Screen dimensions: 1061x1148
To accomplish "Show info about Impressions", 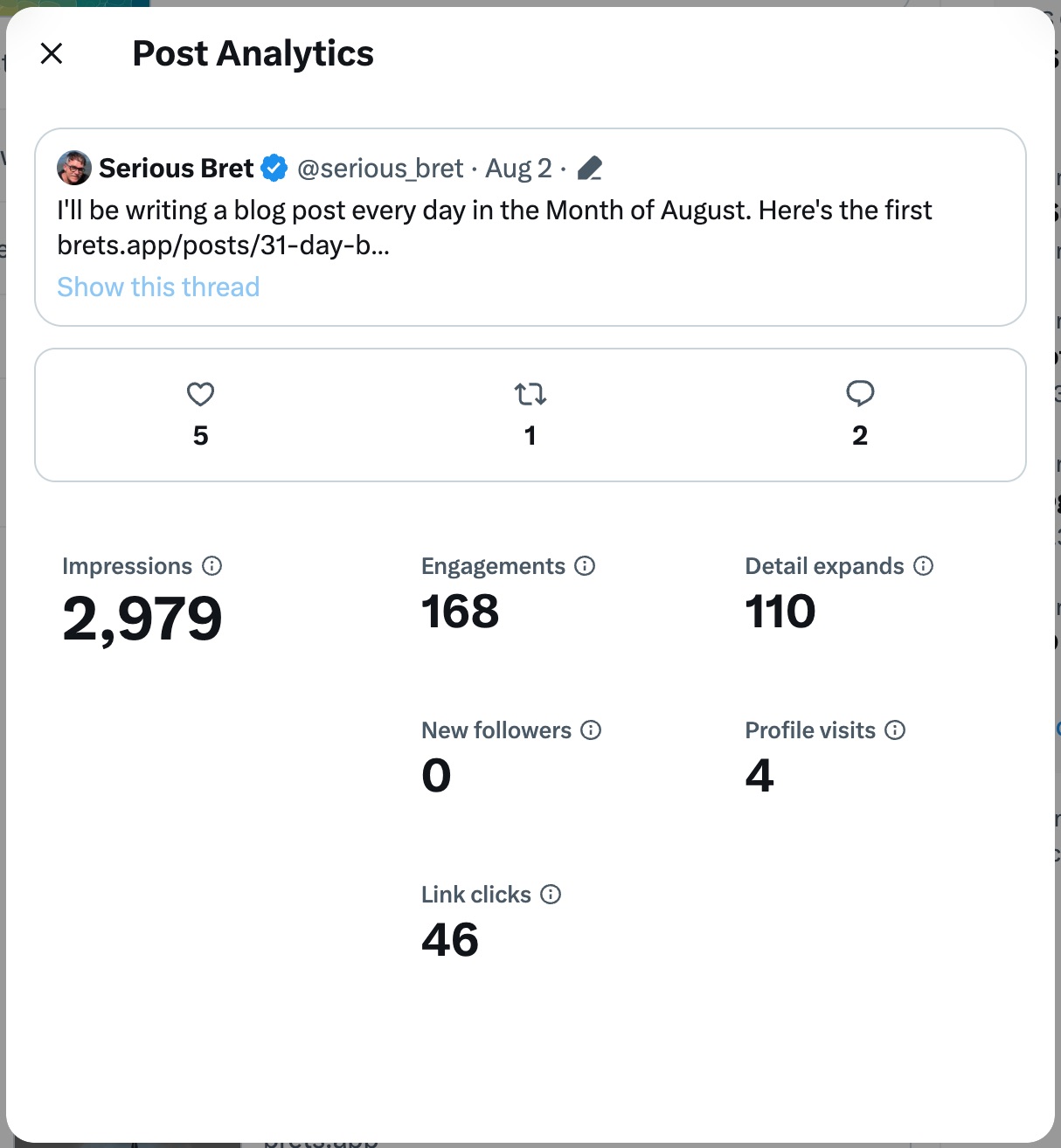I will (212, 566).
